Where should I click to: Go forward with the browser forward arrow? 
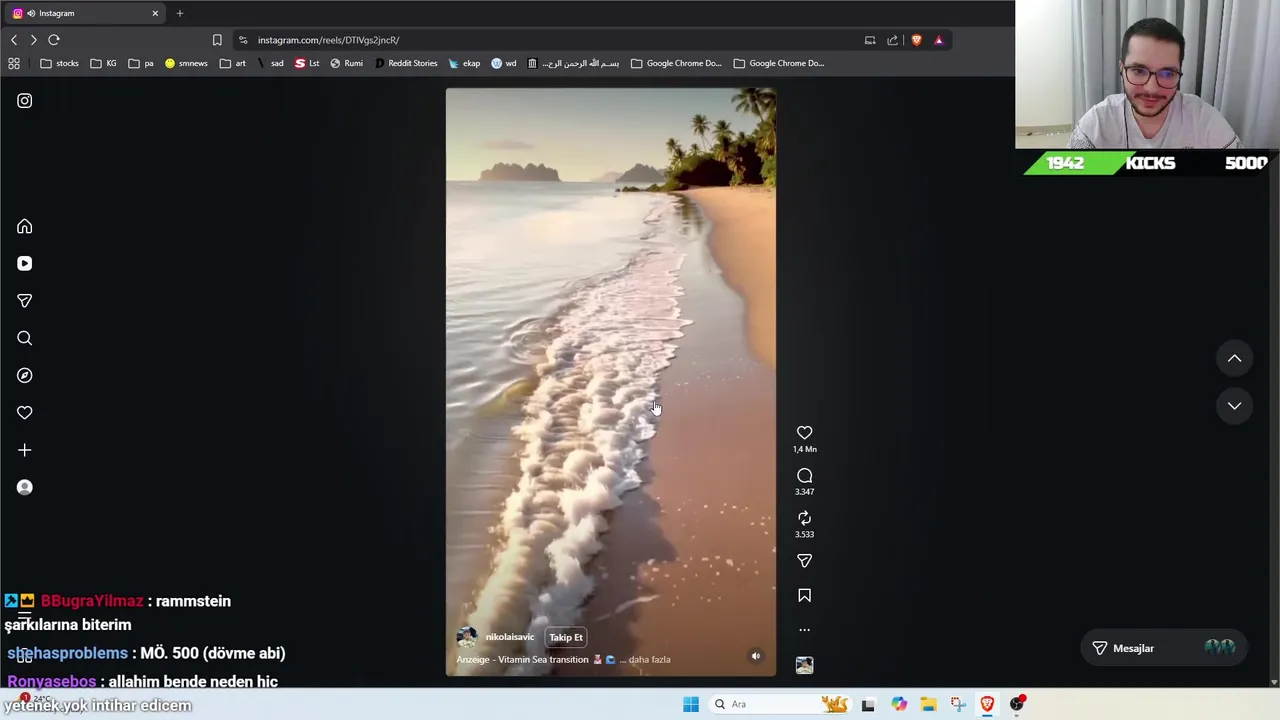[x=33, y=40]
